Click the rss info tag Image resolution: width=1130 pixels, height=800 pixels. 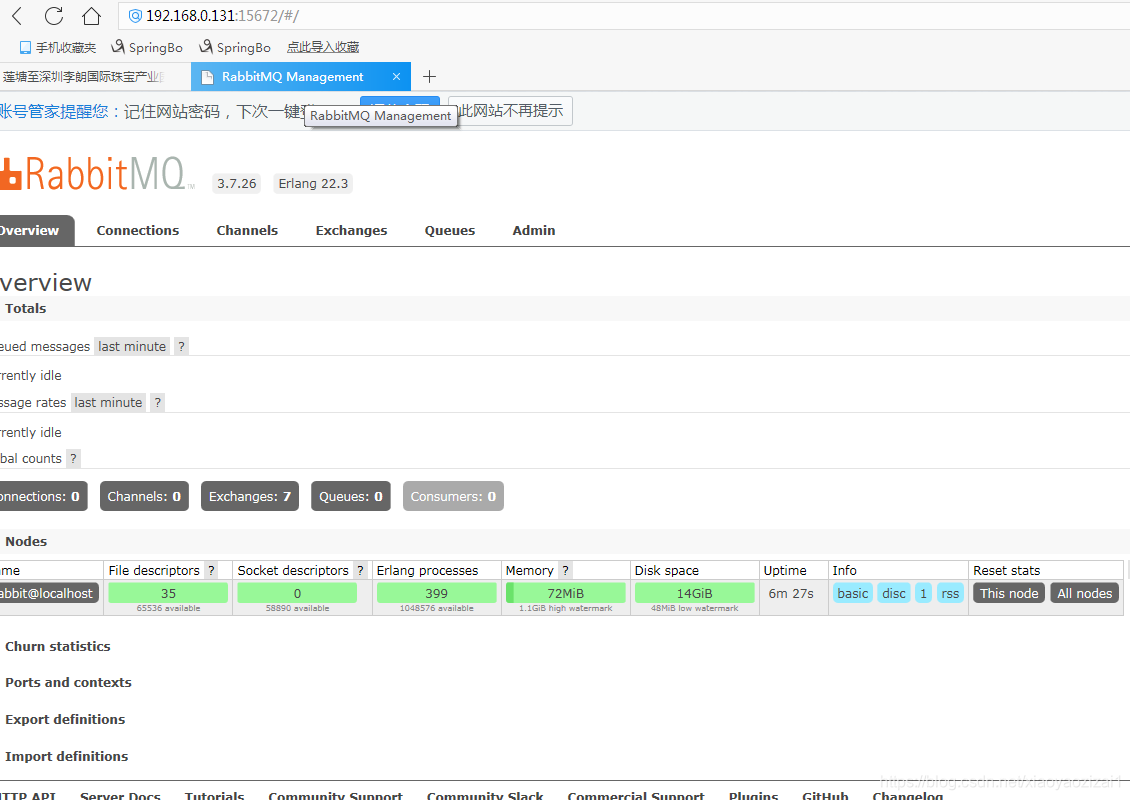[x=950, y=594]
